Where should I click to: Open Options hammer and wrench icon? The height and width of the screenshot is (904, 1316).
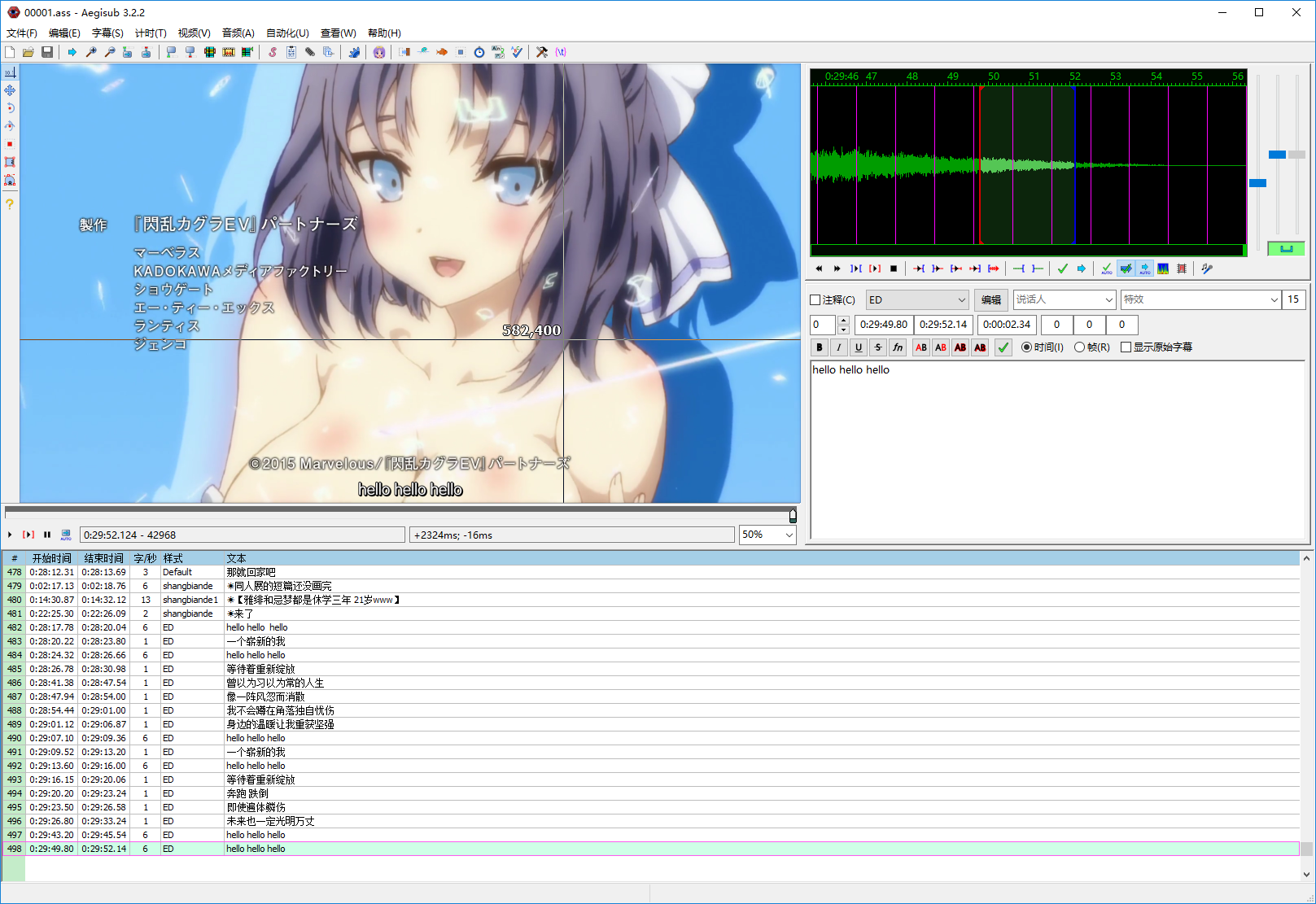pos(542,52)
